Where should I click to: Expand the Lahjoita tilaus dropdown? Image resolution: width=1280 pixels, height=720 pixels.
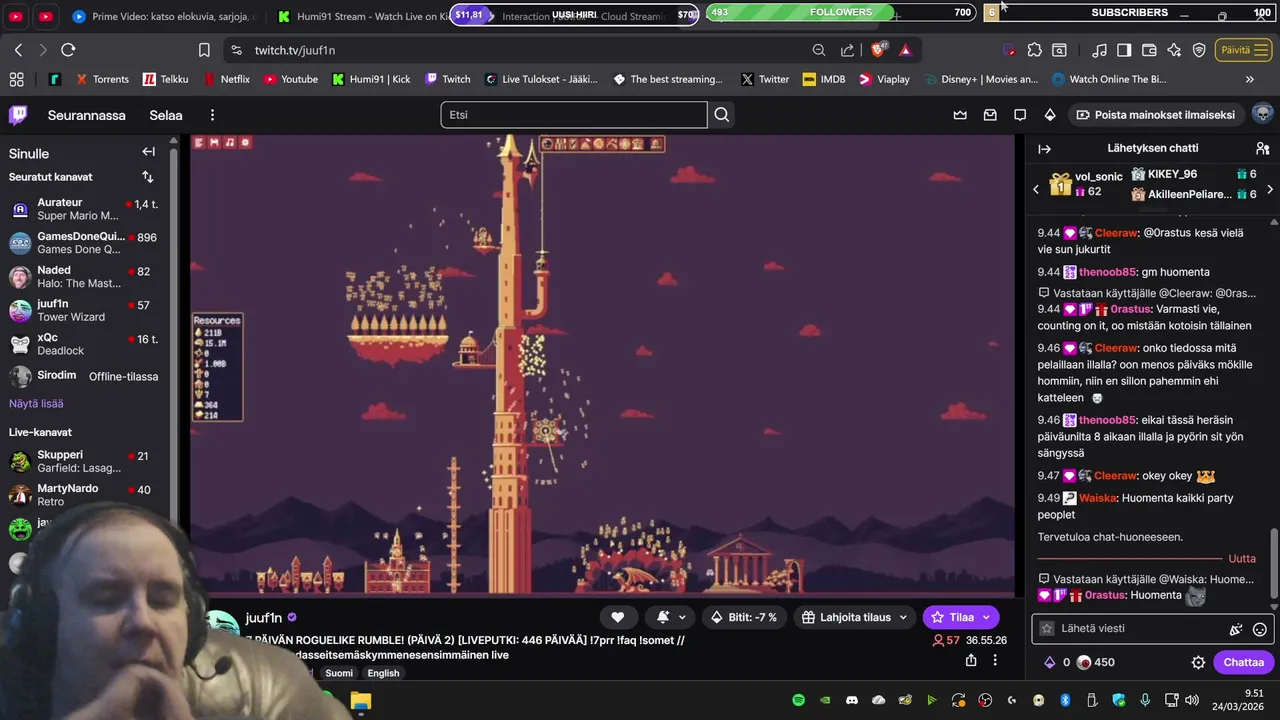pyautogui.click(x=856, y=617)
